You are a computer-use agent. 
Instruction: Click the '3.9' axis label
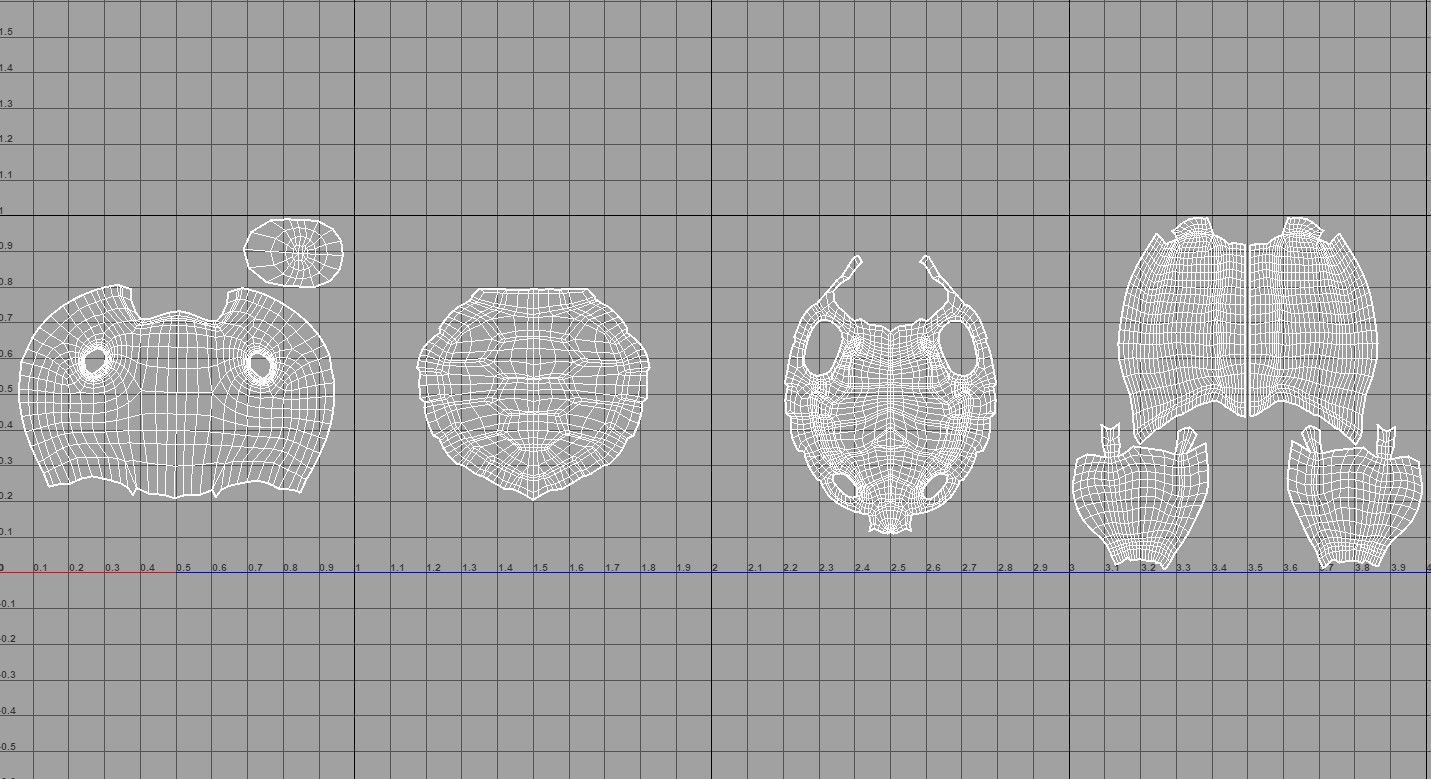pyautogui.click(x=1397, y=568)
